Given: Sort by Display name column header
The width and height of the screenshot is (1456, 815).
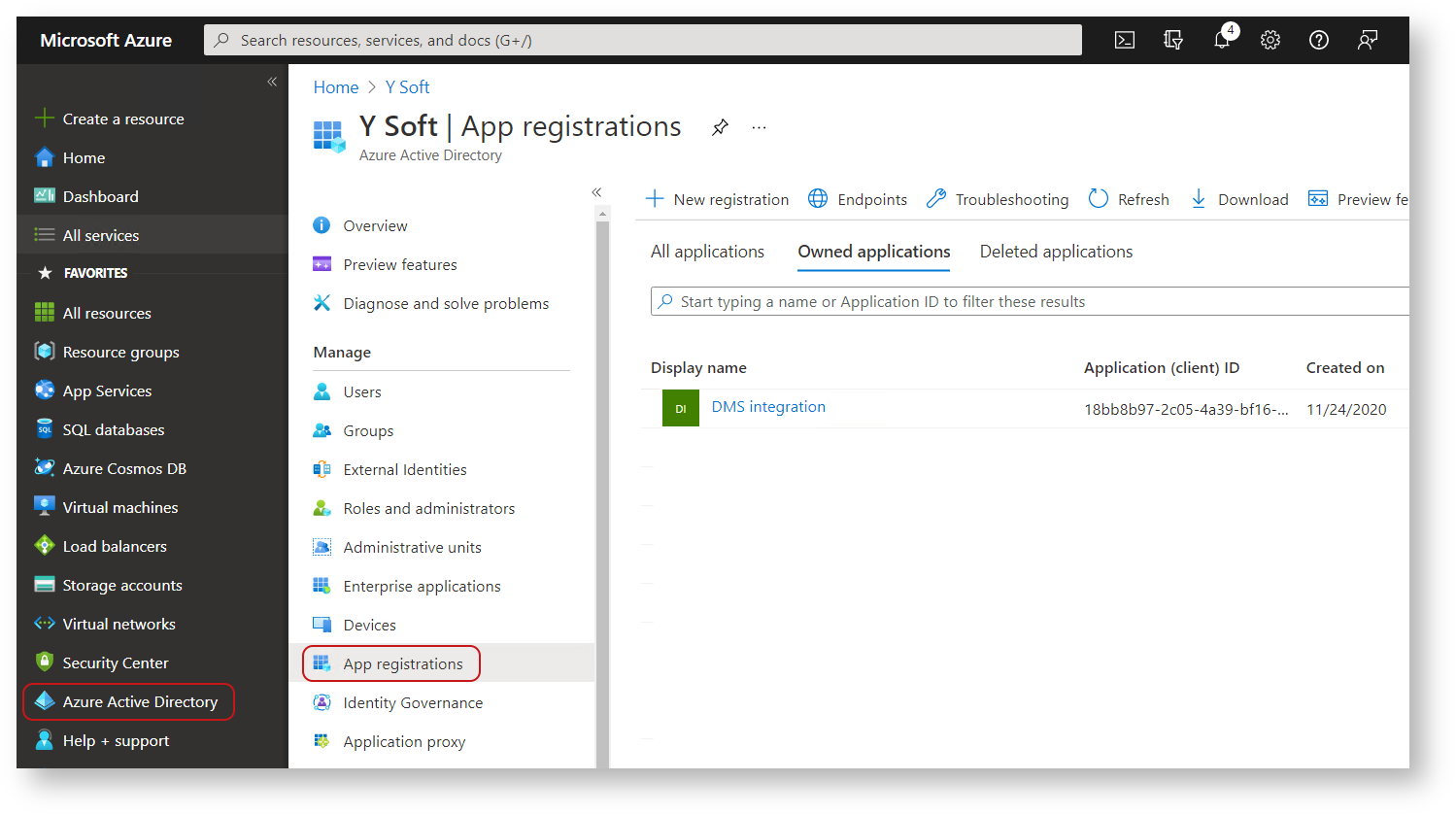Looking at the screenshot, I should pyautogui.click(x=698, y=368).
